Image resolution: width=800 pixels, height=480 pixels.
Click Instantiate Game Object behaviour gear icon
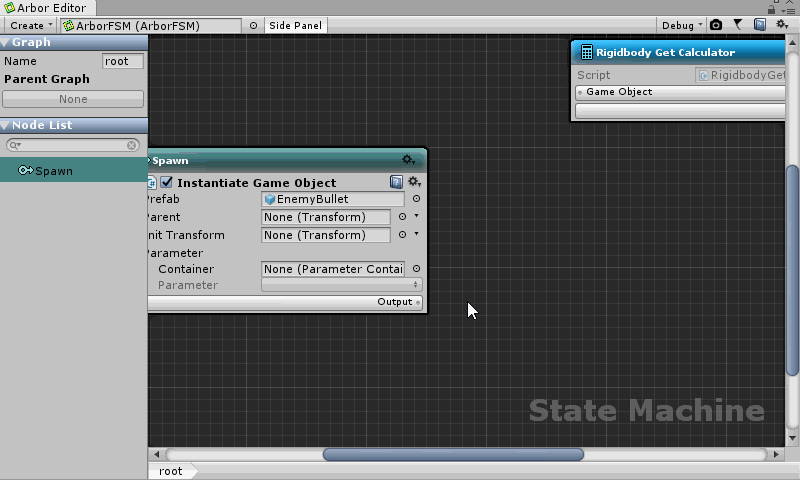pos(413,182)
